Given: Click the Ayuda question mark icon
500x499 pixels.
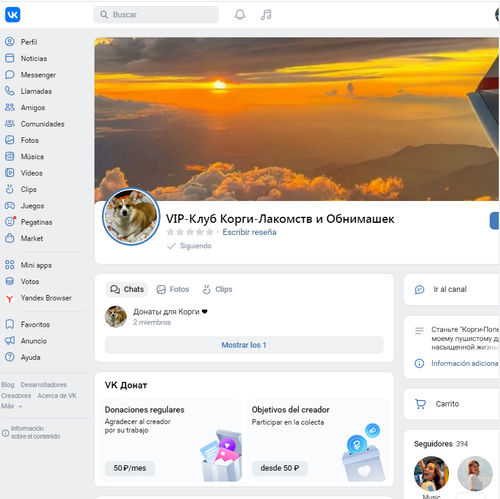Looking at the screenshot, I should pyautogui.click(x=10, y=357).
